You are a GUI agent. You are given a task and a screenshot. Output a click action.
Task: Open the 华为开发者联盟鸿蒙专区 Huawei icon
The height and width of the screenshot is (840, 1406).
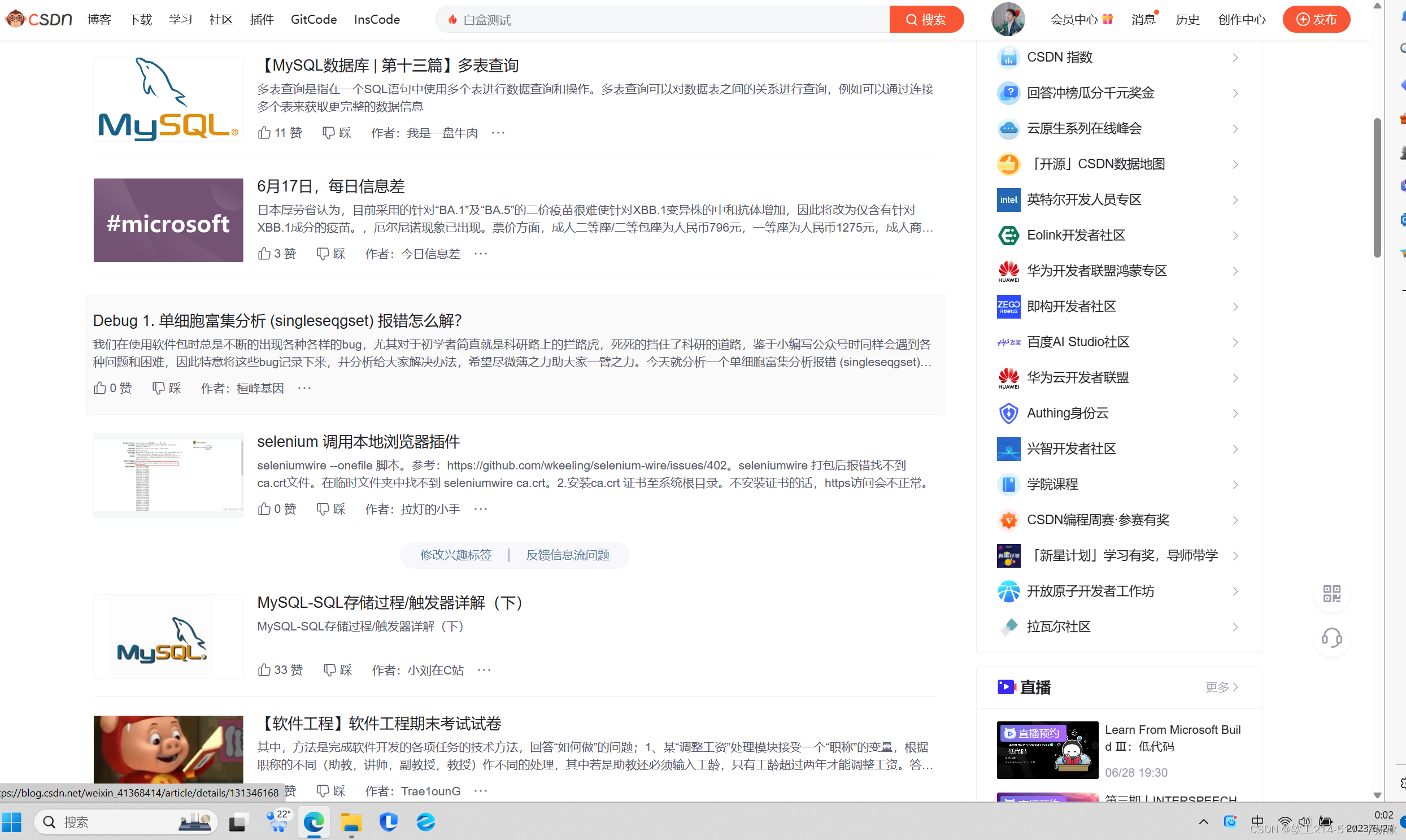tap(1008, 271)
